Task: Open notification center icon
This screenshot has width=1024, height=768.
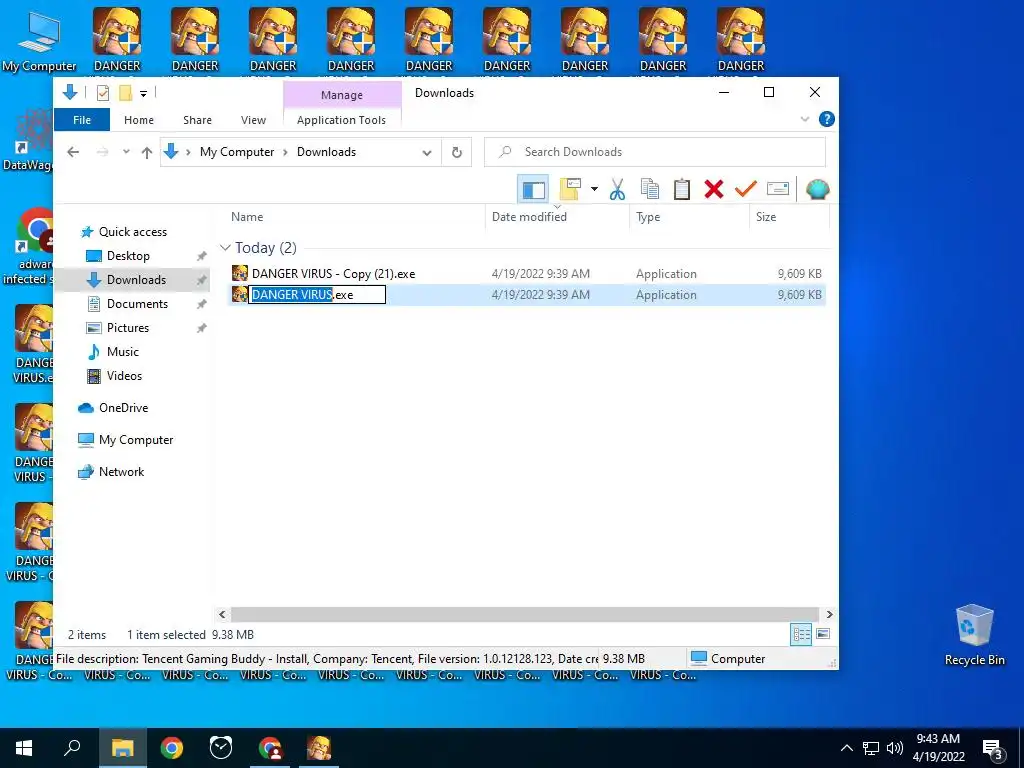Action: [993, 748]
